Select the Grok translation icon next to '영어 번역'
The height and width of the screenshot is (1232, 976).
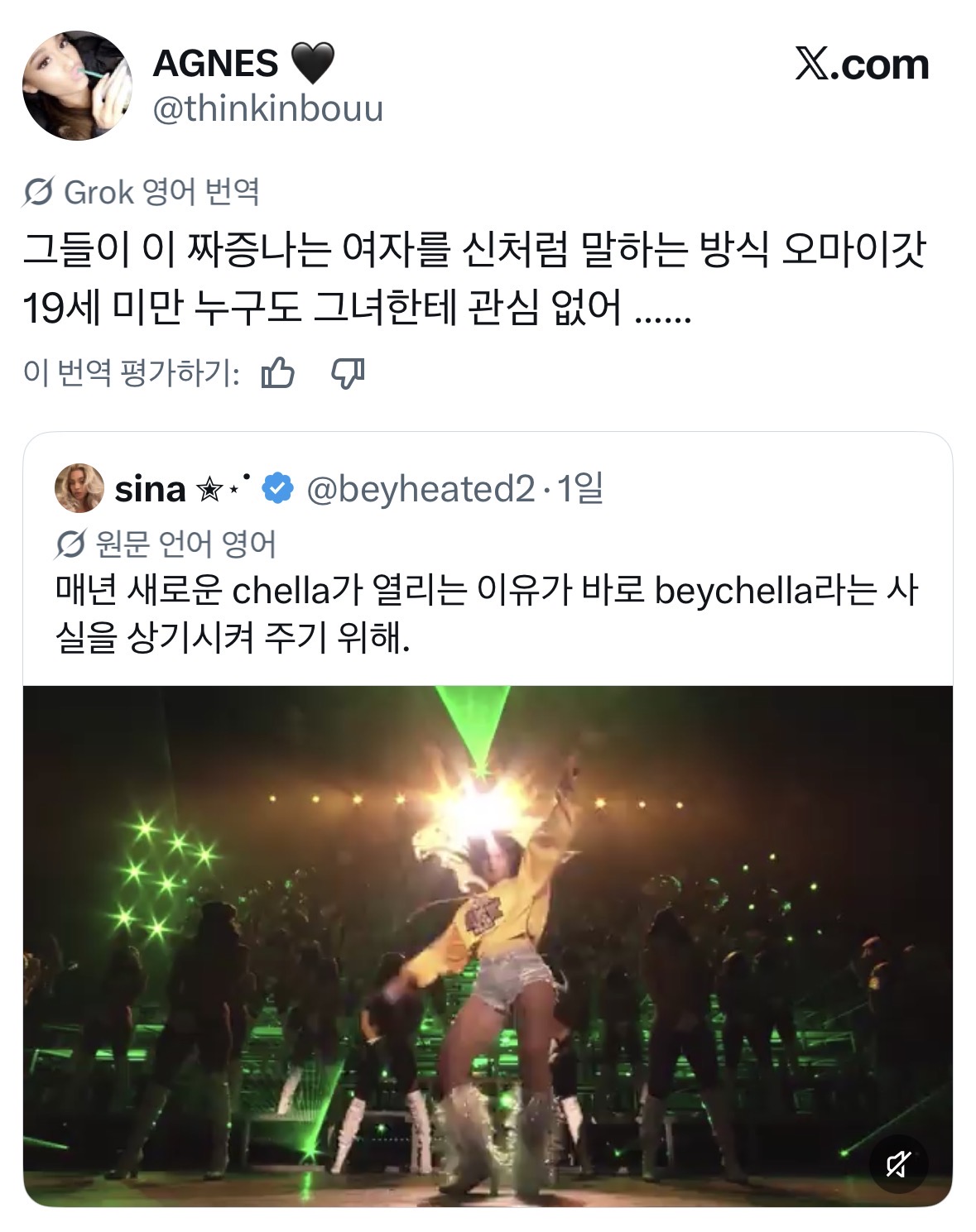pos(39,192)
